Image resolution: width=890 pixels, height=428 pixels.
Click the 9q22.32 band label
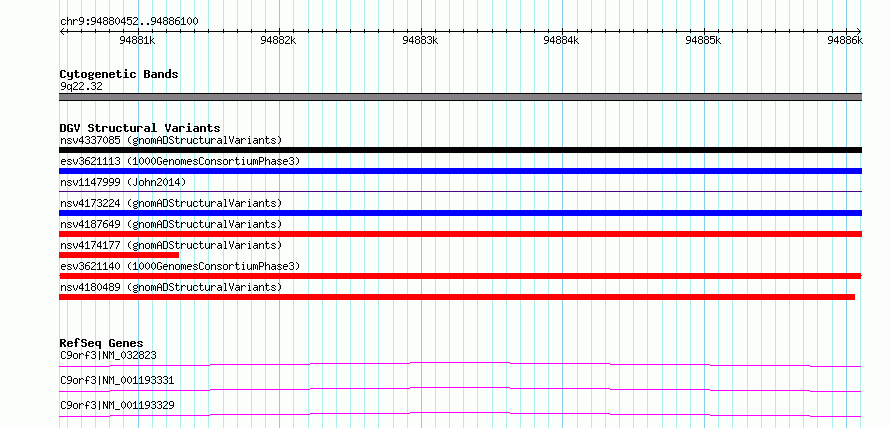(81, 87)
